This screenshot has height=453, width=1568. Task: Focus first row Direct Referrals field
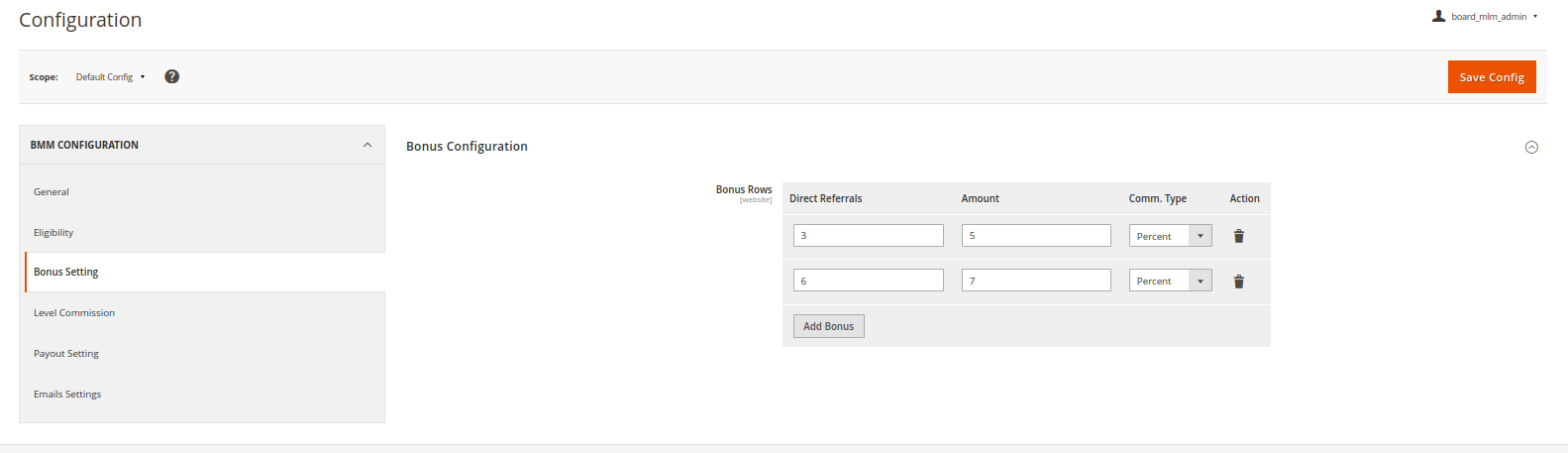pyautogui.click(x=868, y=236)
